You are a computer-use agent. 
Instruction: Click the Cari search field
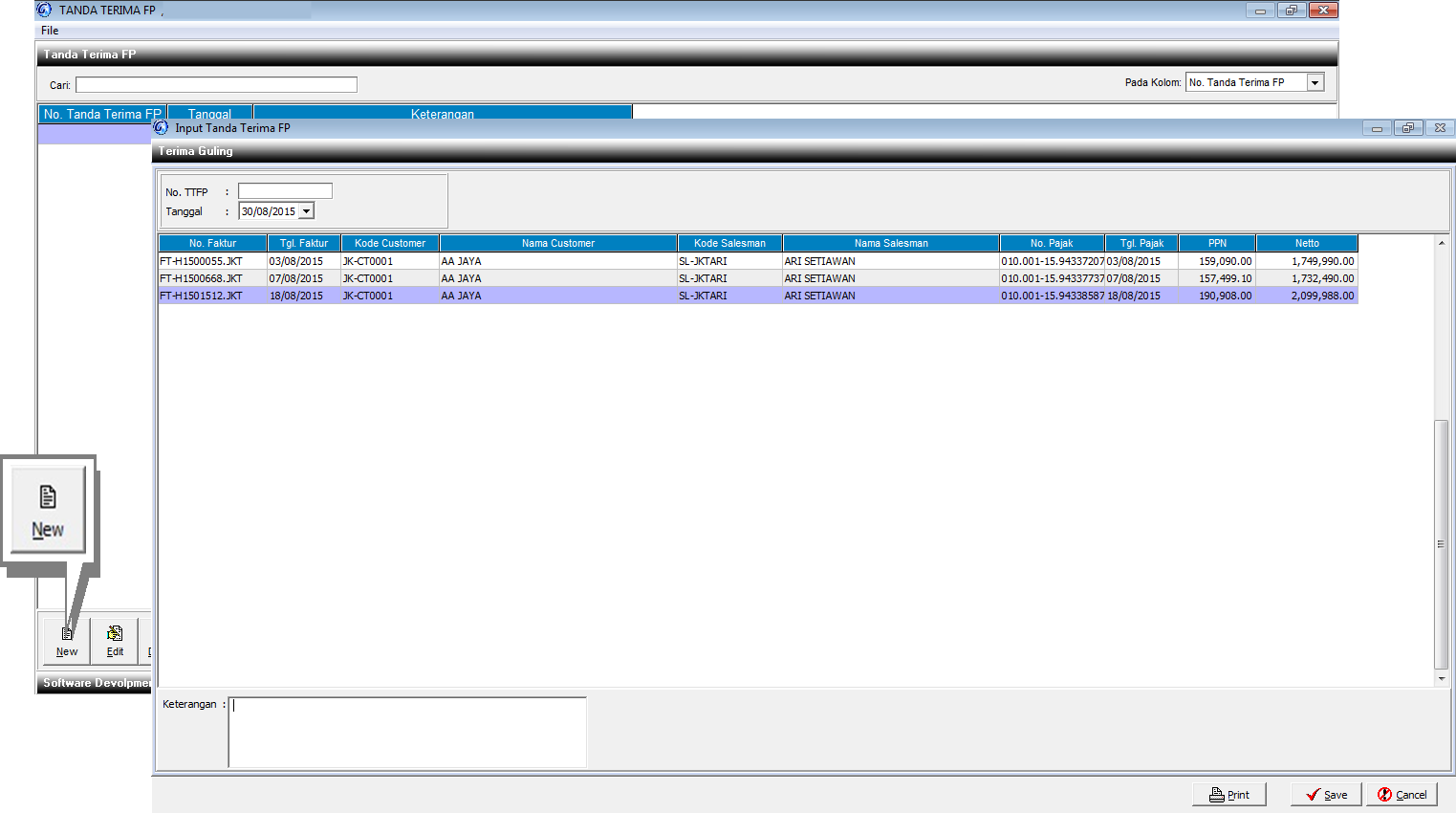[x=216, y=85]
